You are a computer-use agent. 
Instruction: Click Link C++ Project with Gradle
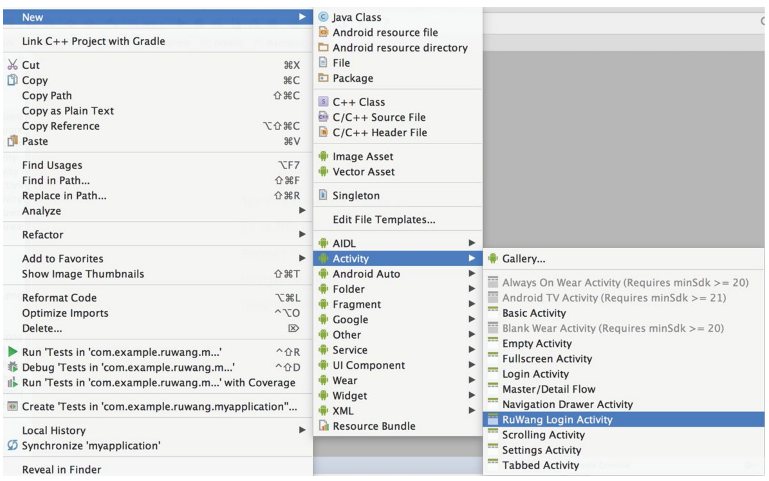(93, 41)
